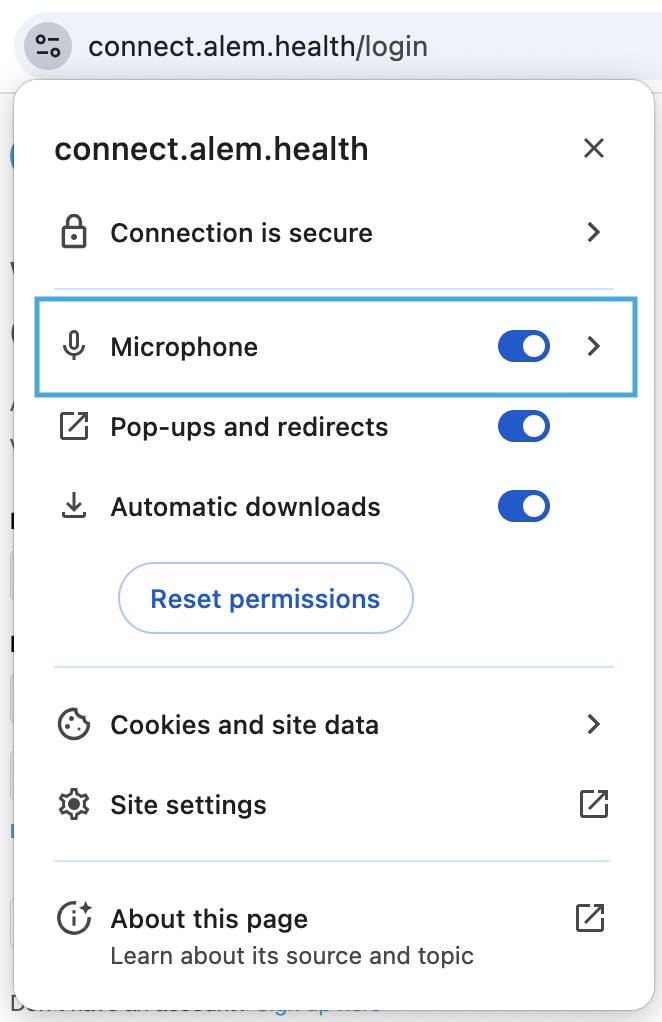
Task: Click the padlock icon next to Connection is secure
Action: [x=74, y=232]
